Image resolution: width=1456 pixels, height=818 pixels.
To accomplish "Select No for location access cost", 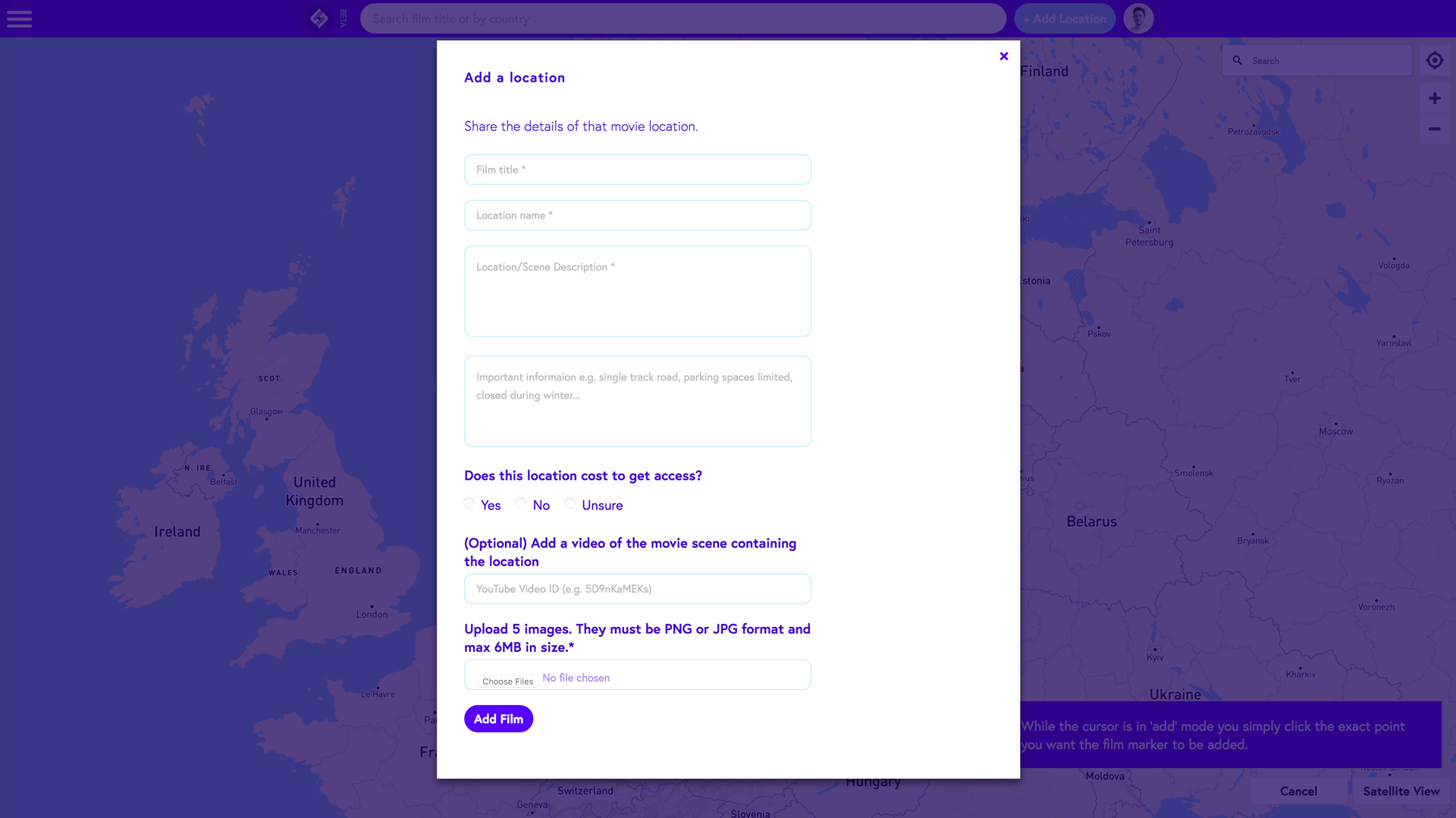I will click(x=520, y=503).
